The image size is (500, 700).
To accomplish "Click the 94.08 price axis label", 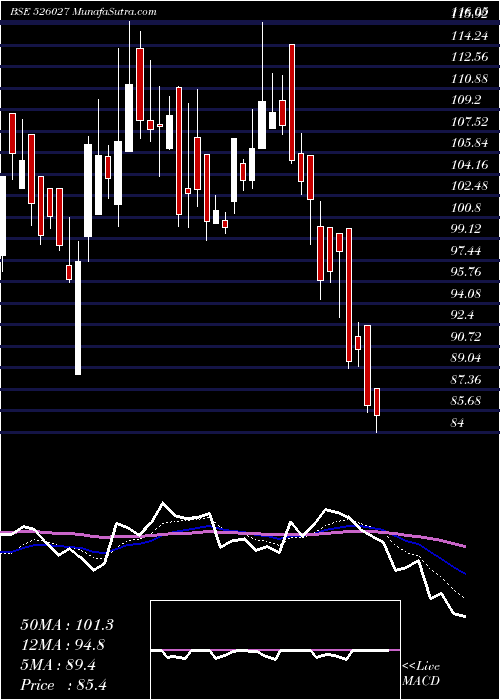I will [x=466, y=294].
